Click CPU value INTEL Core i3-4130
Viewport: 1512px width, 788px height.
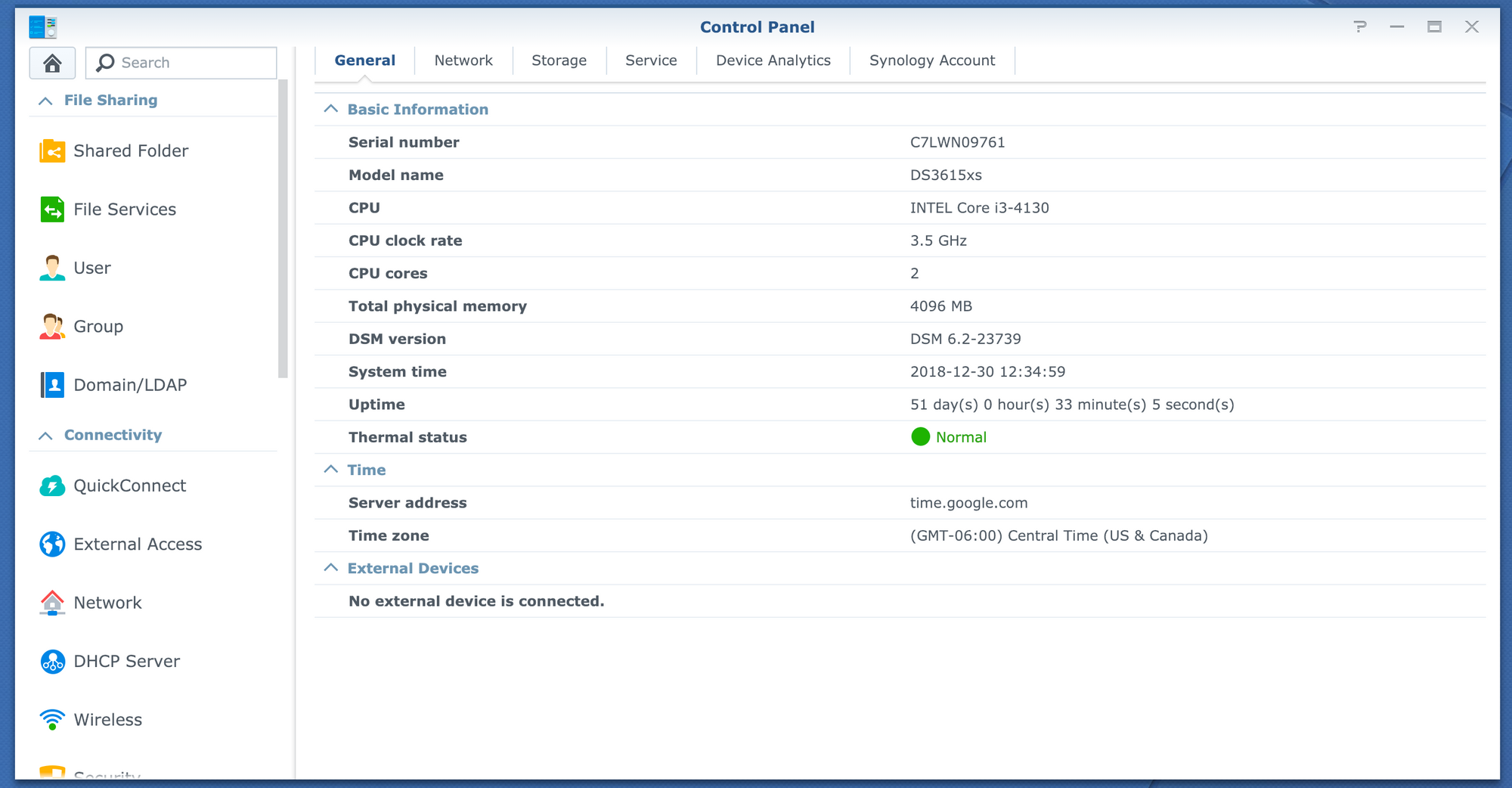[980, 208]
